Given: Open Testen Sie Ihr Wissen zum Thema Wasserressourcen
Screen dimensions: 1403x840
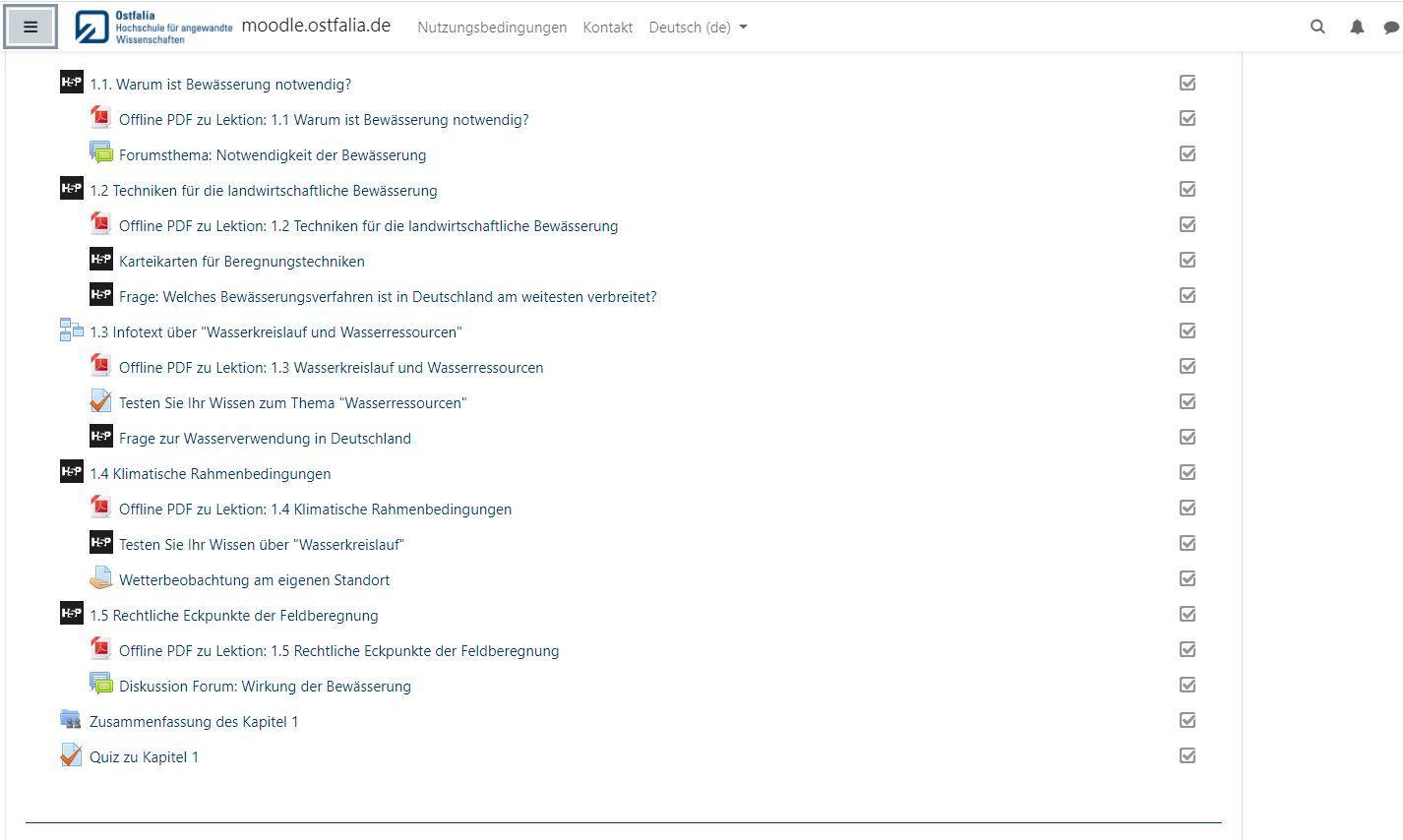Looking at the screenshot, I should click(292, 403).
